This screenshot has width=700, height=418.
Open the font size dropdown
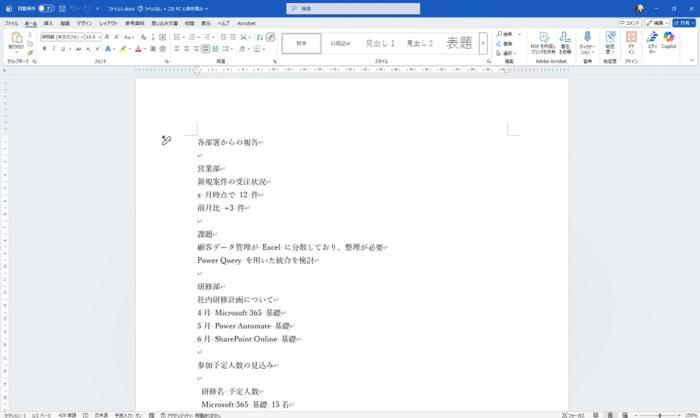click(99, 36)
